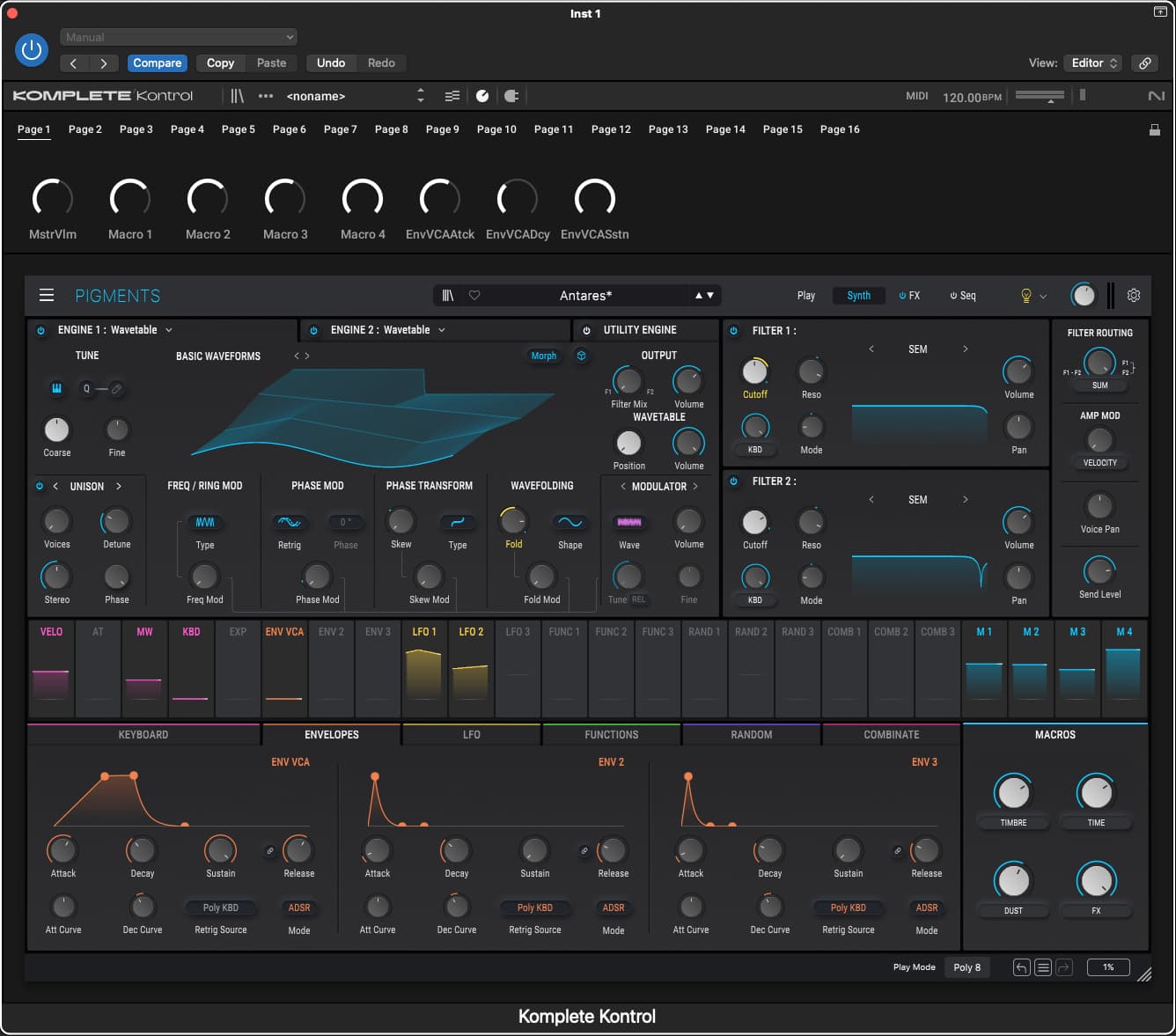Toggle the Morph button on wavetable
The width and height of the screenshot is (1176, 1036).
pyautogui.click(x=544, y=356)
